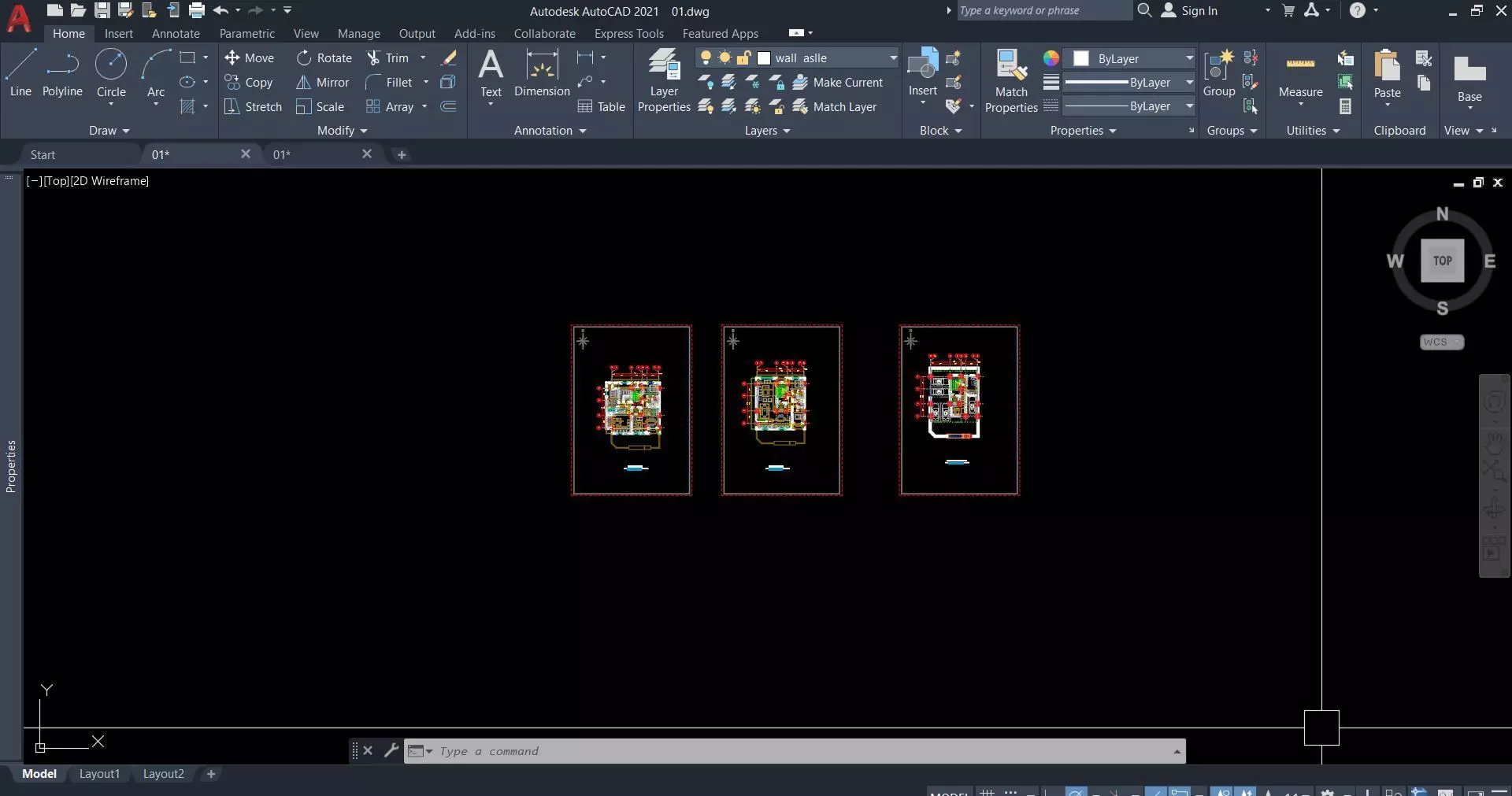
Task: Add a new drawing tab
Action: [x=402, y=155]
